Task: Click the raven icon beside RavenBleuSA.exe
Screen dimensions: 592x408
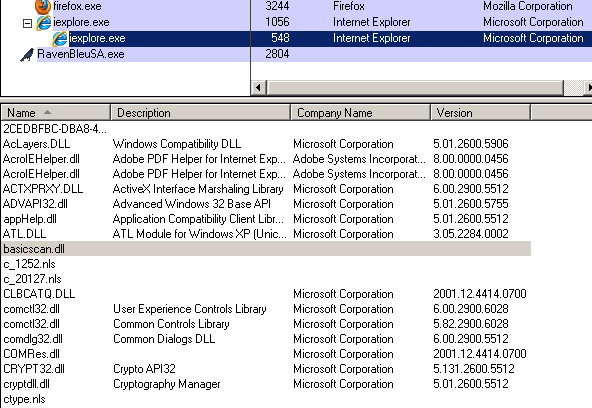Action: pyautogui.click(x=27, y=55)
